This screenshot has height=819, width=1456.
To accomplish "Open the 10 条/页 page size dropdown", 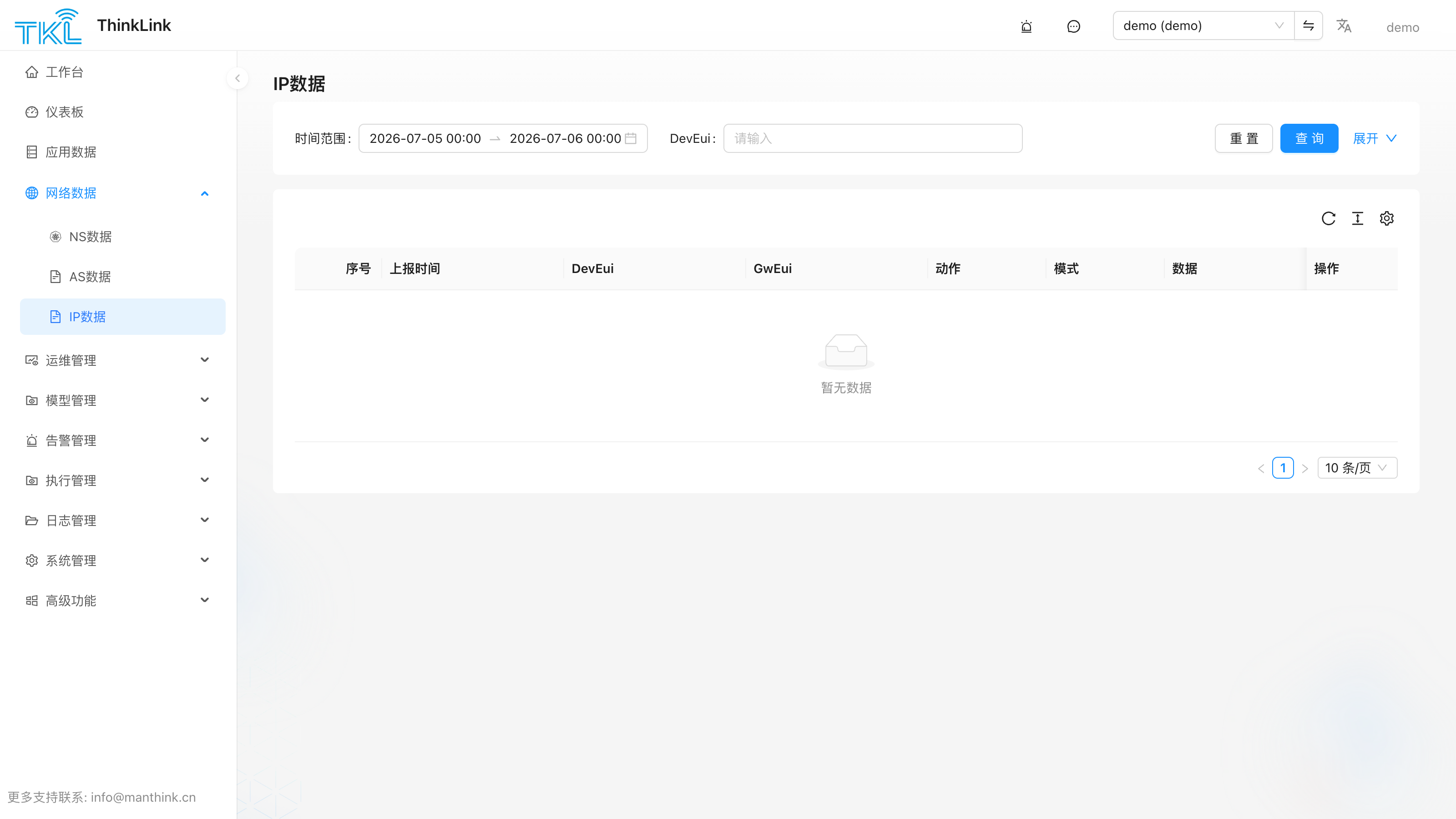I will [1357, 468].
